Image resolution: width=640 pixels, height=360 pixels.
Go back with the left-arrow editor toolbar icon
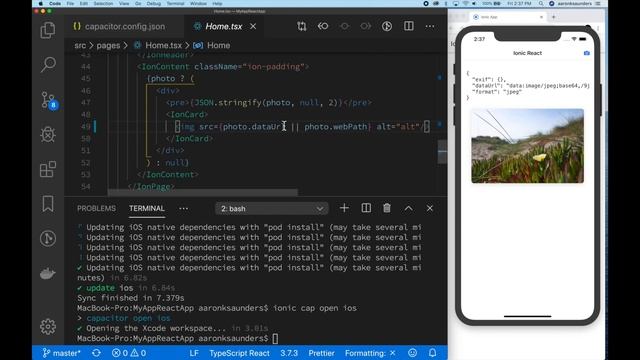pyautogui.click(x=323, y=27)
